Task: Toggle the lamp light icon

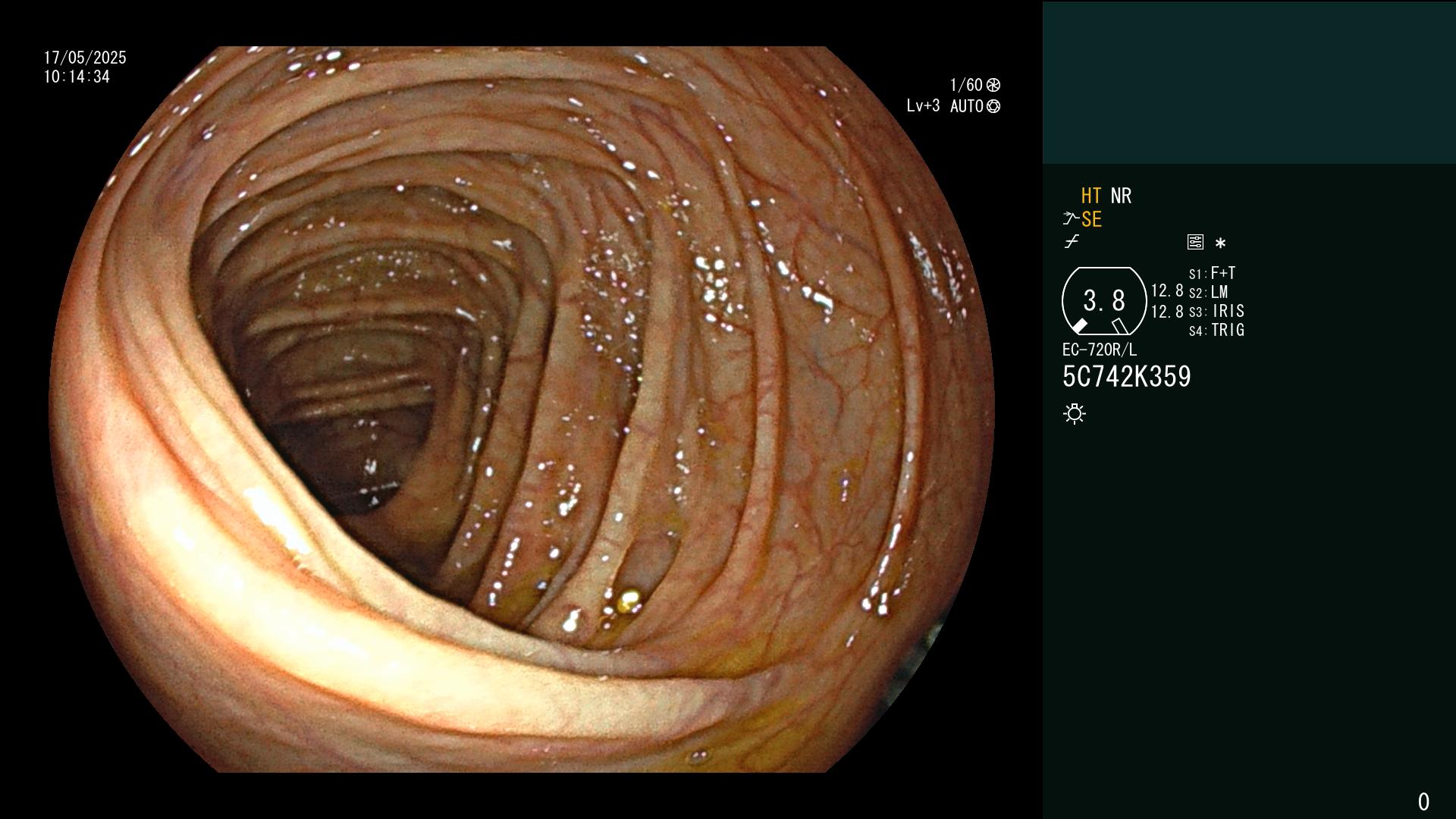Action: (1075, 413)
